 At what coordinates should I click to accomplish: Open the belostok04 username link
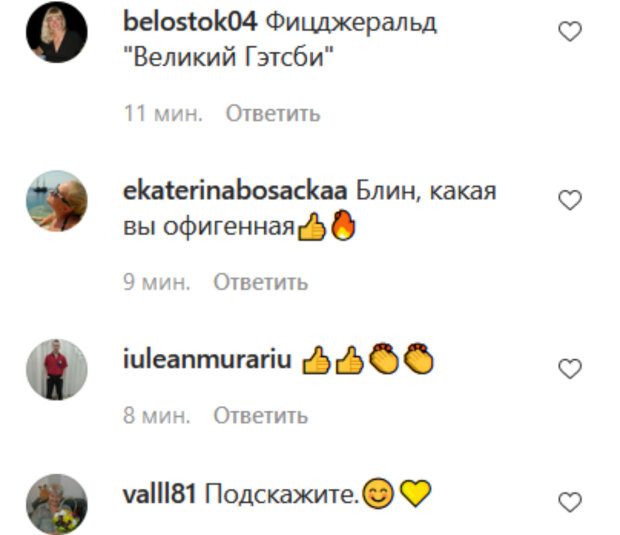tap(190, 21)
